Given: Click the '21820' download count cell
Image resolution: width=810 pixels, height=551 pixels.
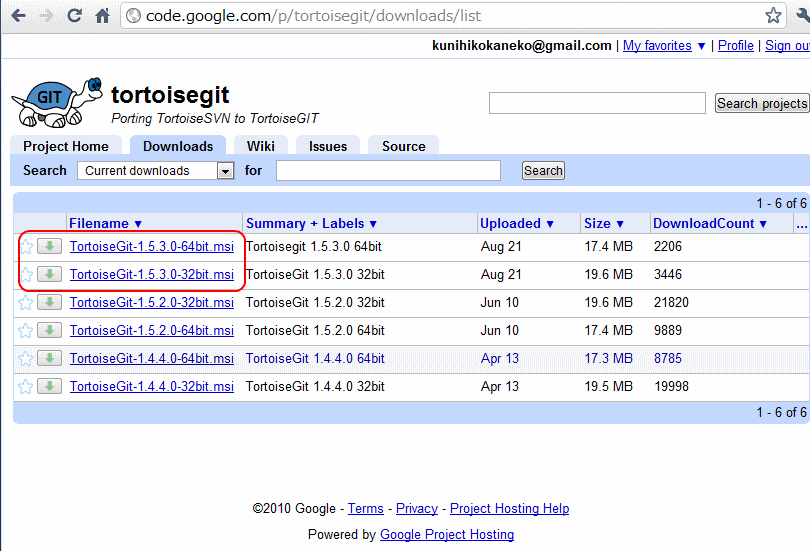Looking at the screenshot, I should [x=671, y=303].
